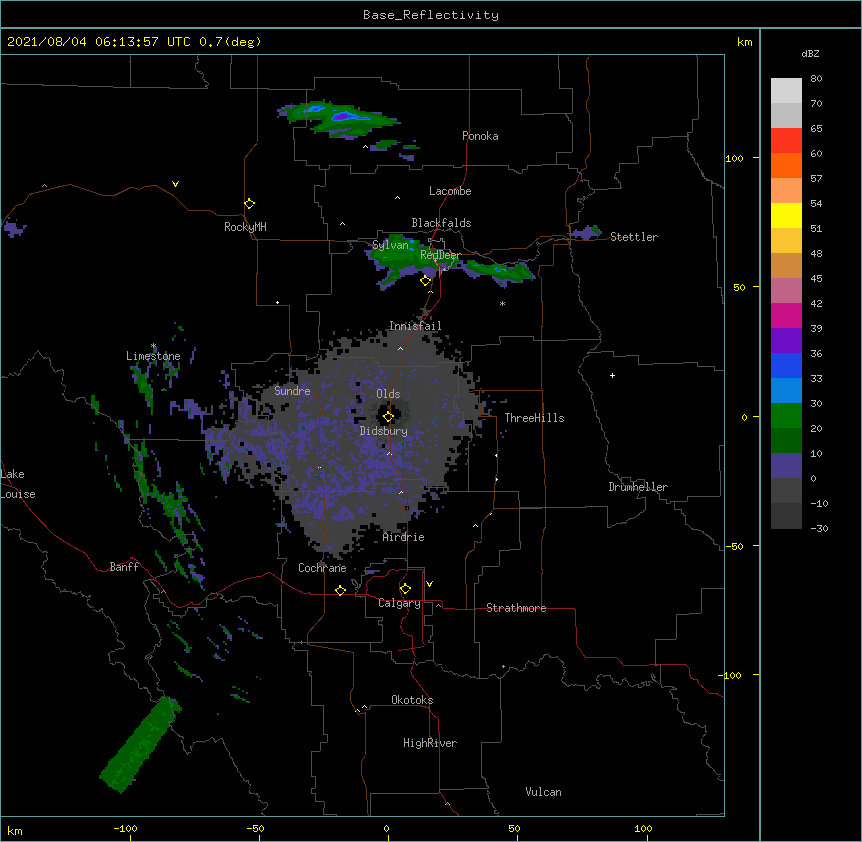Click the -50 tick on the vertical km axis
Screen dimensions: 862x842
(x=734, y=546)
